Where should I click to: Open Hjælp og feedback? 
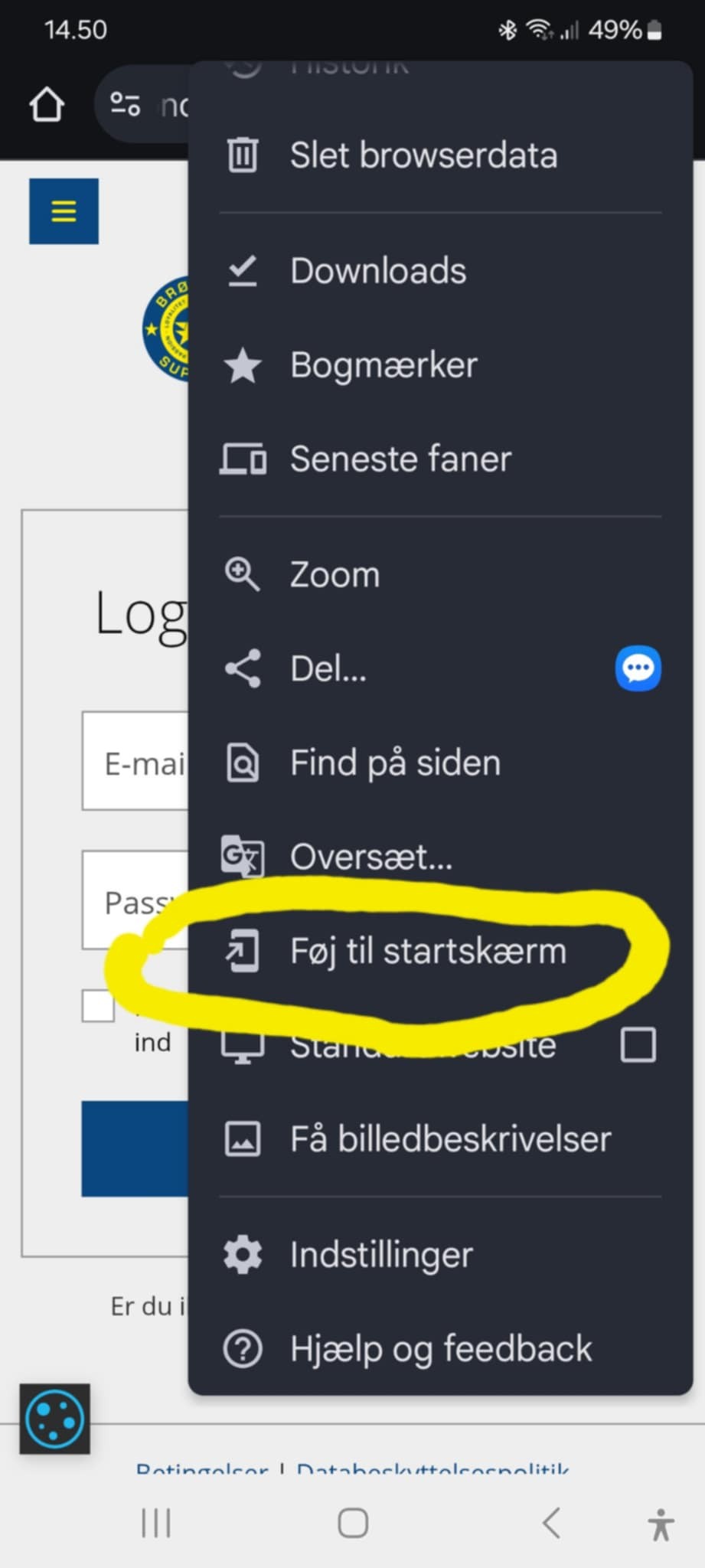point(440,1349)
